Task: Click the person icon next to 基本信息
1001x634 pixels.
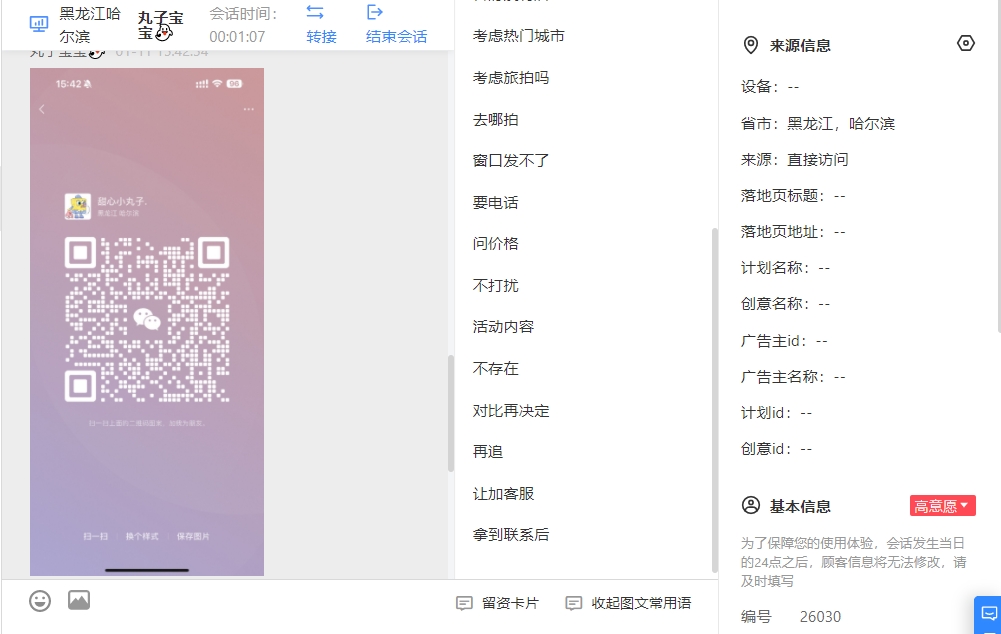Action: [x=751, y=506]
